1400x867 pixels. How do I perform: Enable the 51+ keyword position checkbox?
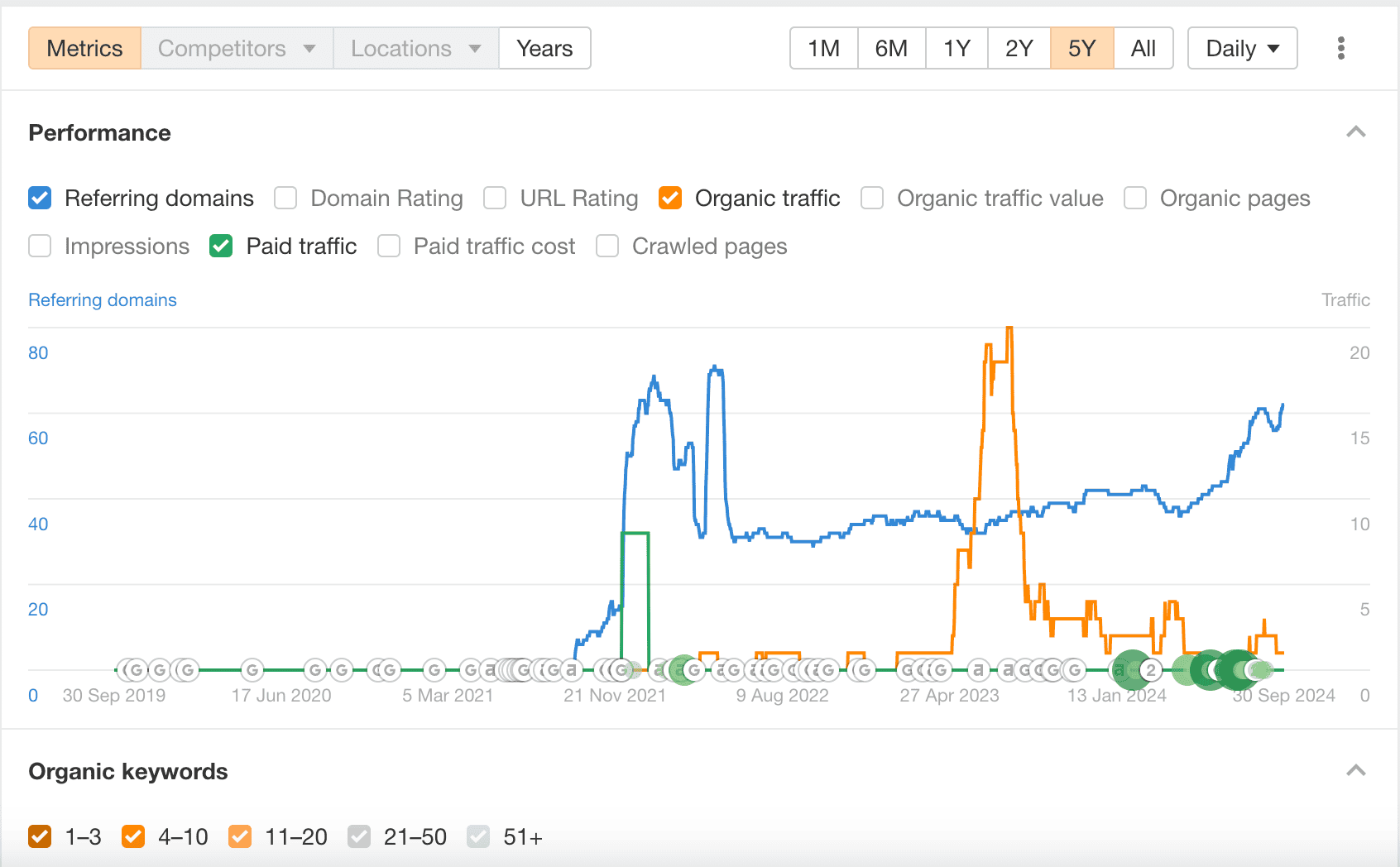pyautogui.click(x=478, y=837)
